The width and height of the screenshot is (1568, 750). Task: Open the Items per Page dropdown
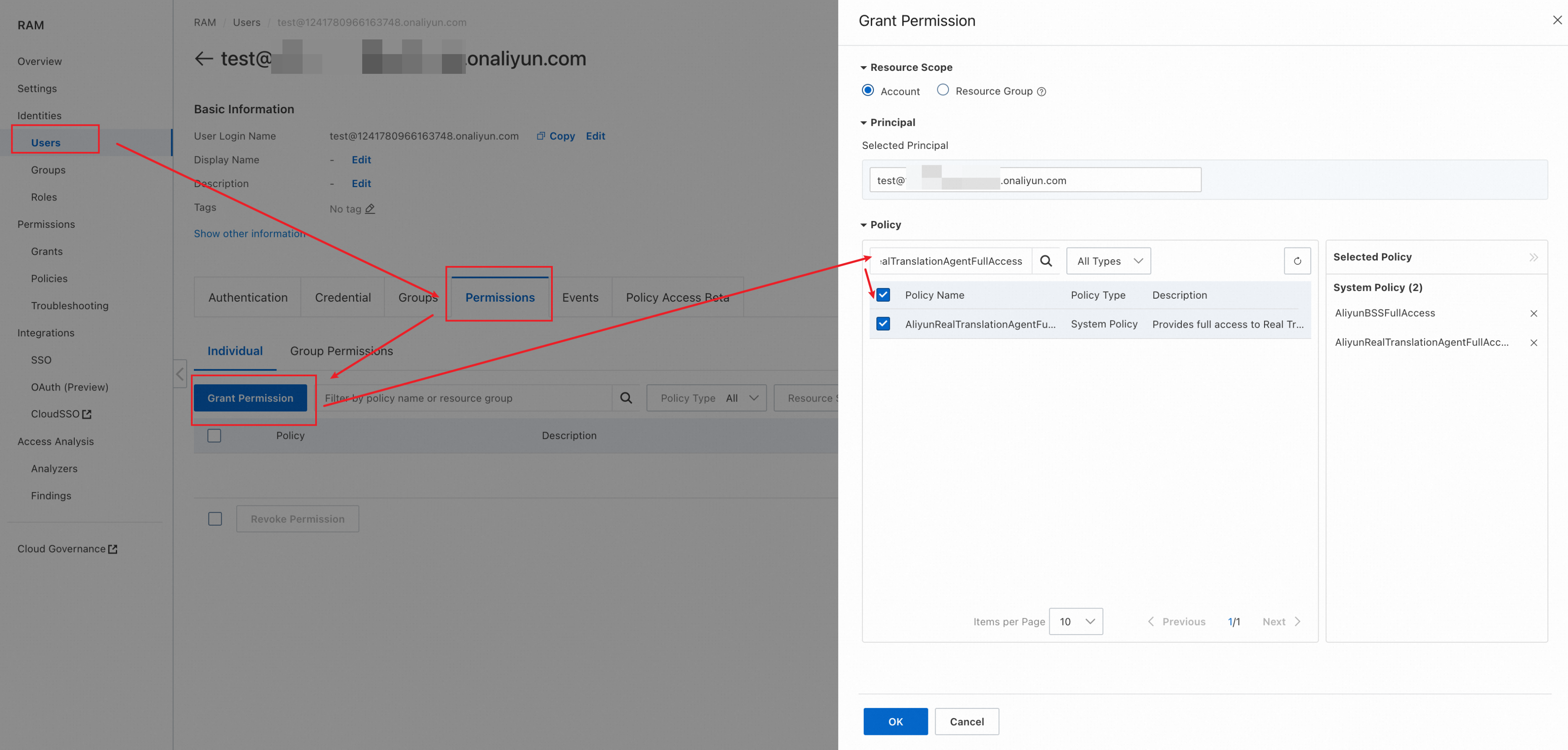pos(1076,622)
